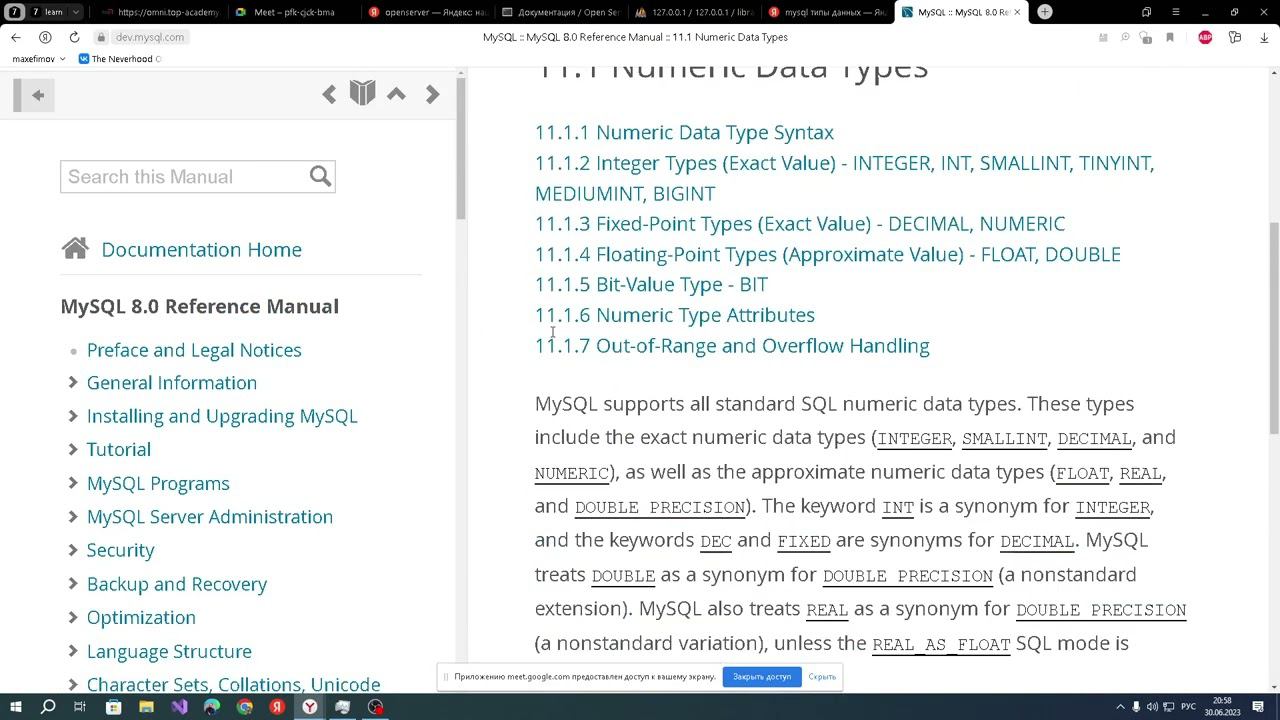Viewport: 1280px width, 720px height.
Task: Expand the Language Structure section arrow
Action: 73,651
